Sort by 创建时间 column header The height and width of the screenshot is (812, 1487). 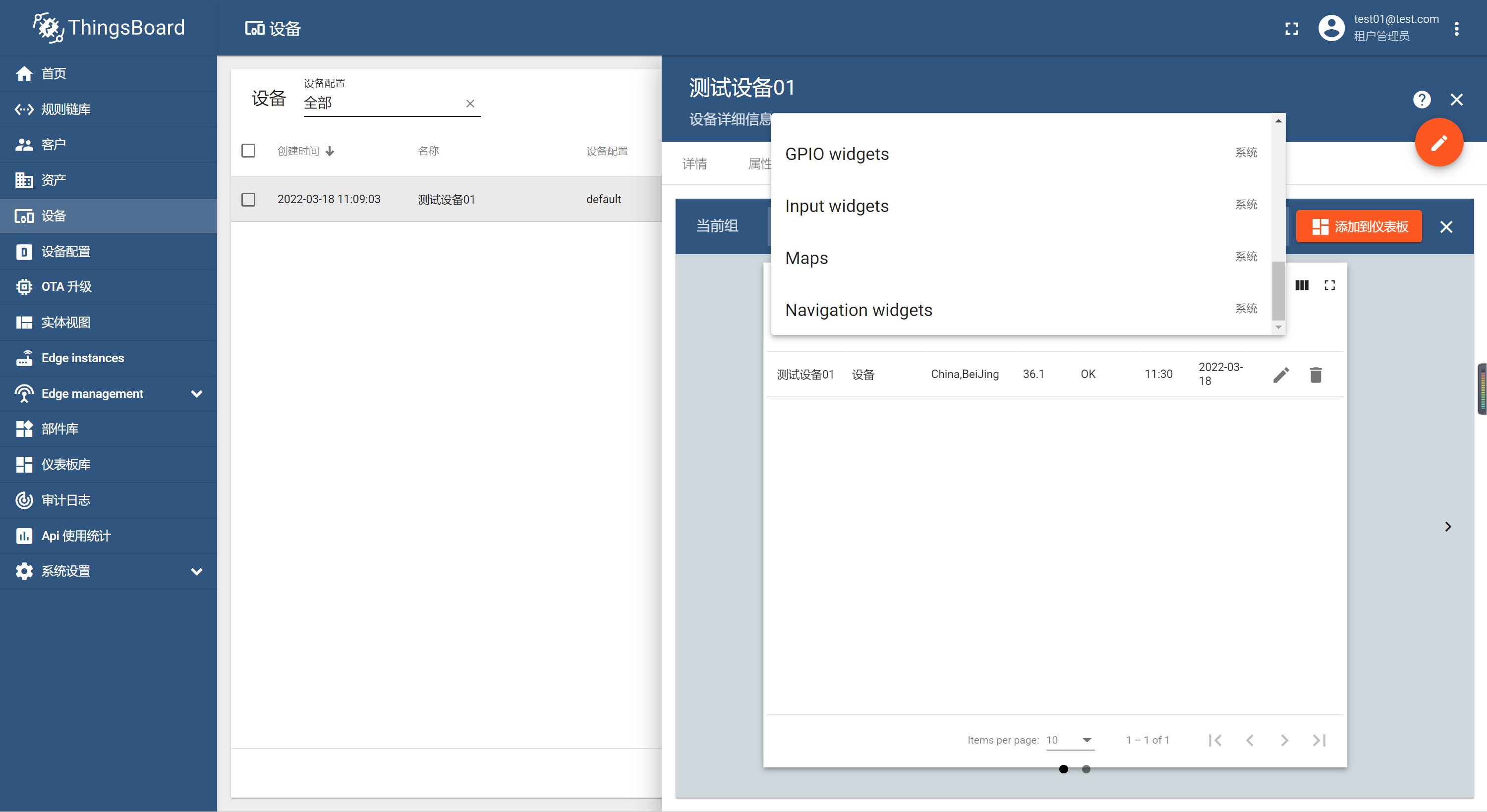coord(298,151)
